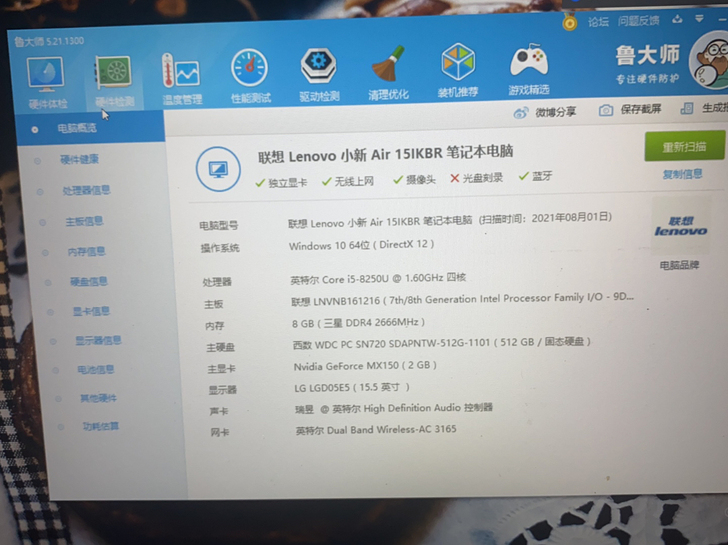Image resolution: width=728 pixels, height=545 pixels.
Task: Click the 8 GB DDR4 2666MHz memory value
Action: click(358, 323)
